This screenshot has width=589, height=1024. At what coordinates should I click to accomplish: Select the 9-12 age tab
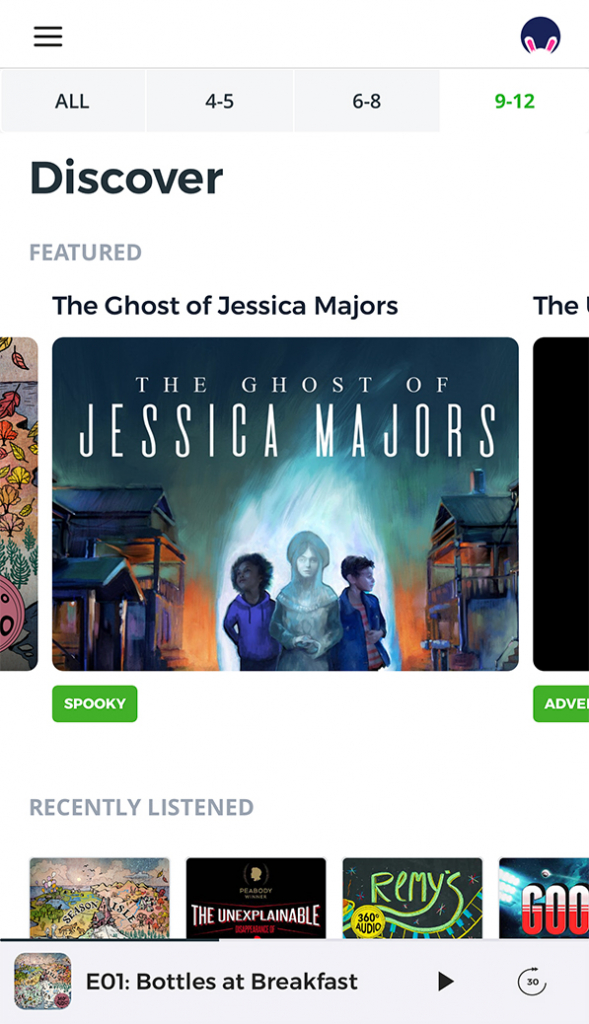pyautogui.click(x=515, y=101)
